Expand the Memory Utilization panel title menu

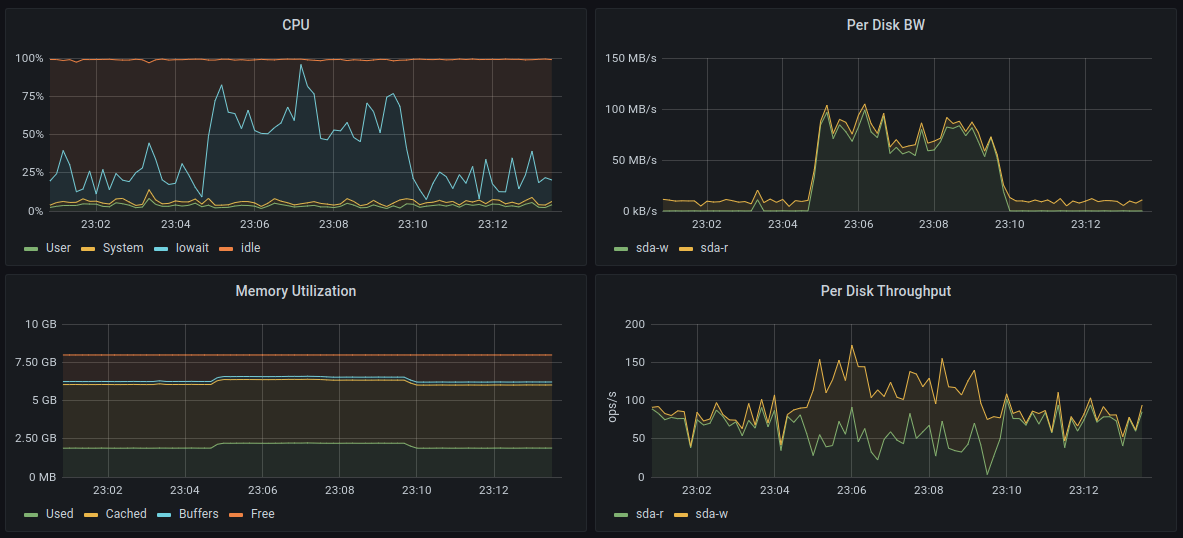coord(296,291)
